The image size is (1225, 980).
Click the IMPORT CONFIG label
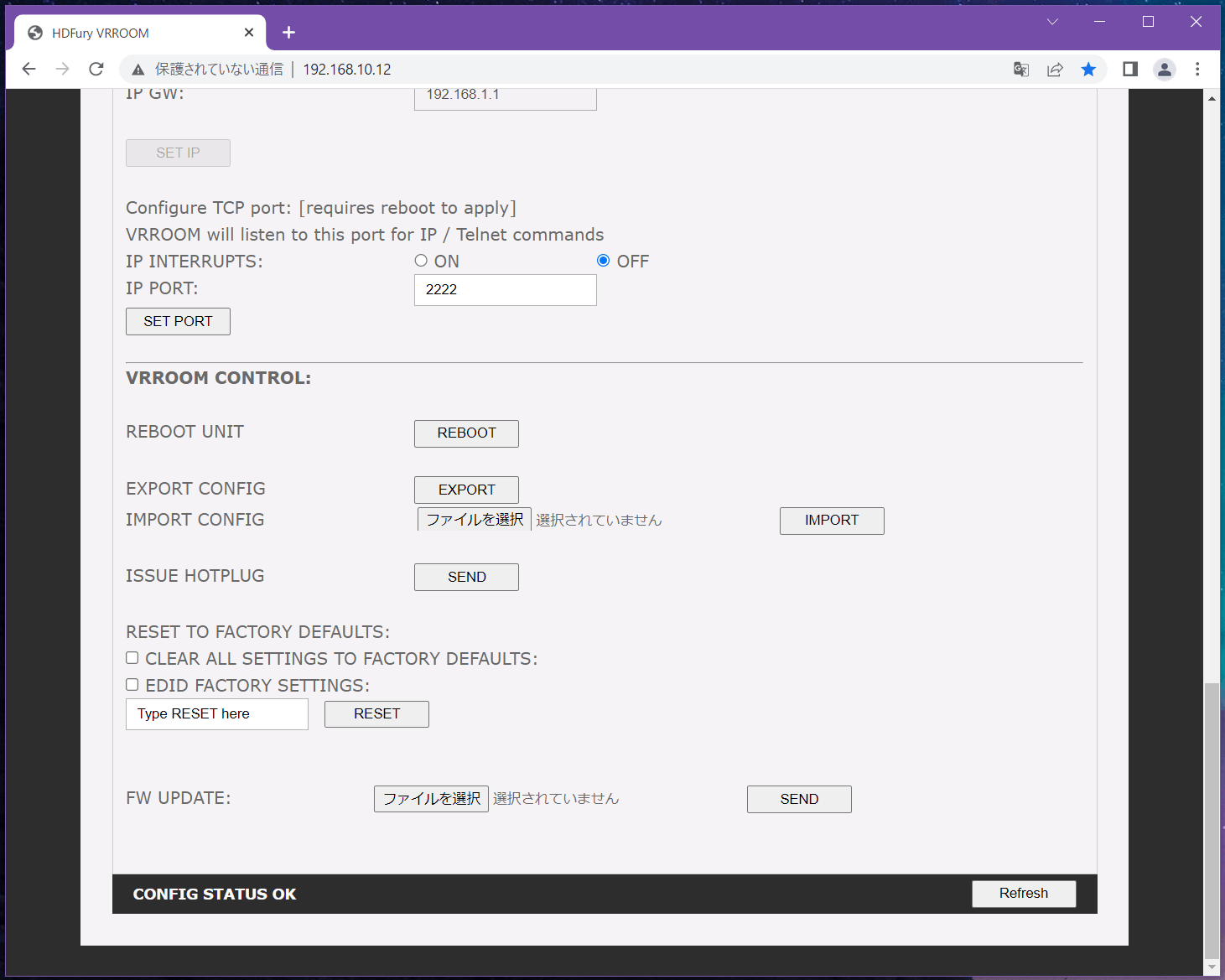tap(195, 520)
